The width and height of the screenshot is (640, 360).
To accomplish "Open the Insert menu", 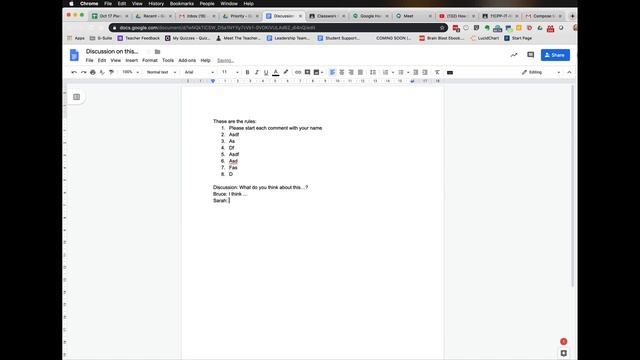I will [131, 60].
